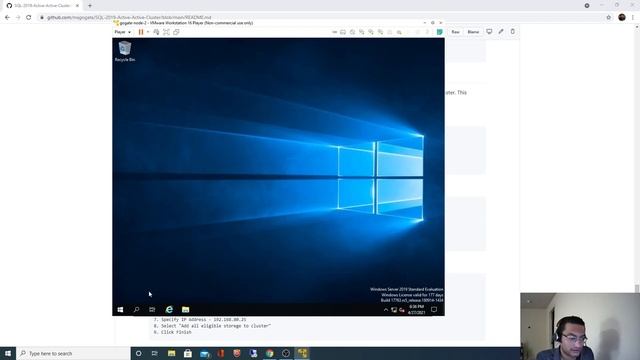Click the network tray icon in VM
Image resolution: width=640 pixels, height=360 pixels.
pos(394,310)
